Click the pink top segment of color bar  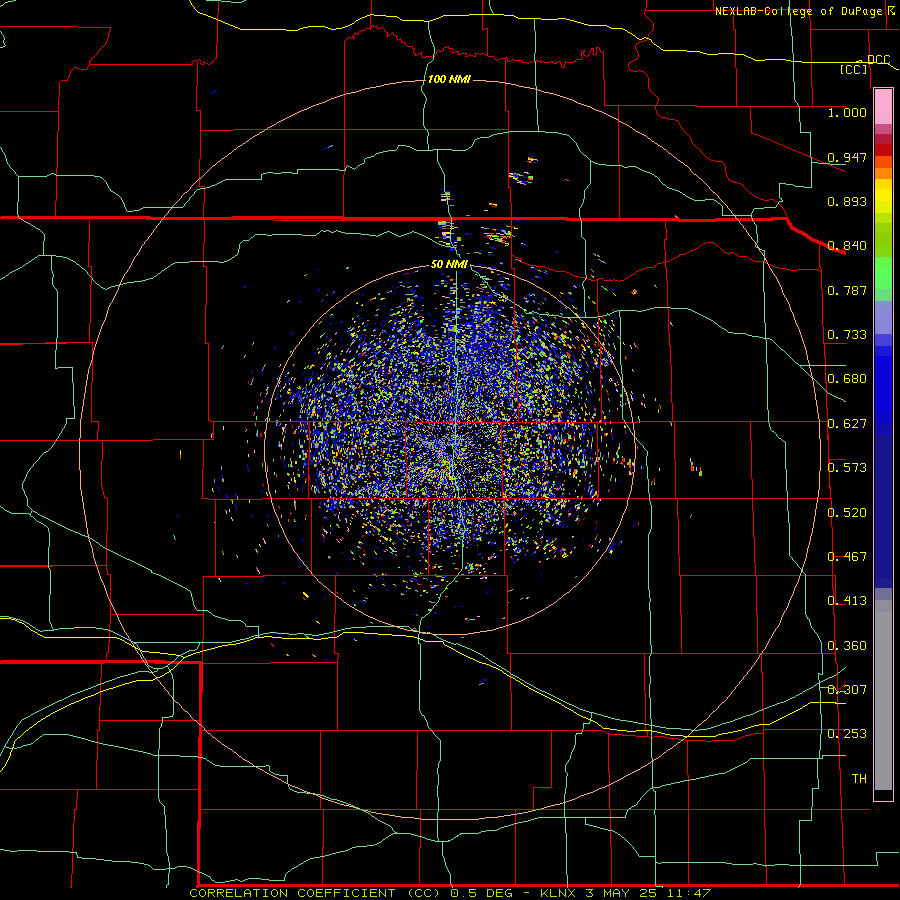click(883, 106)
